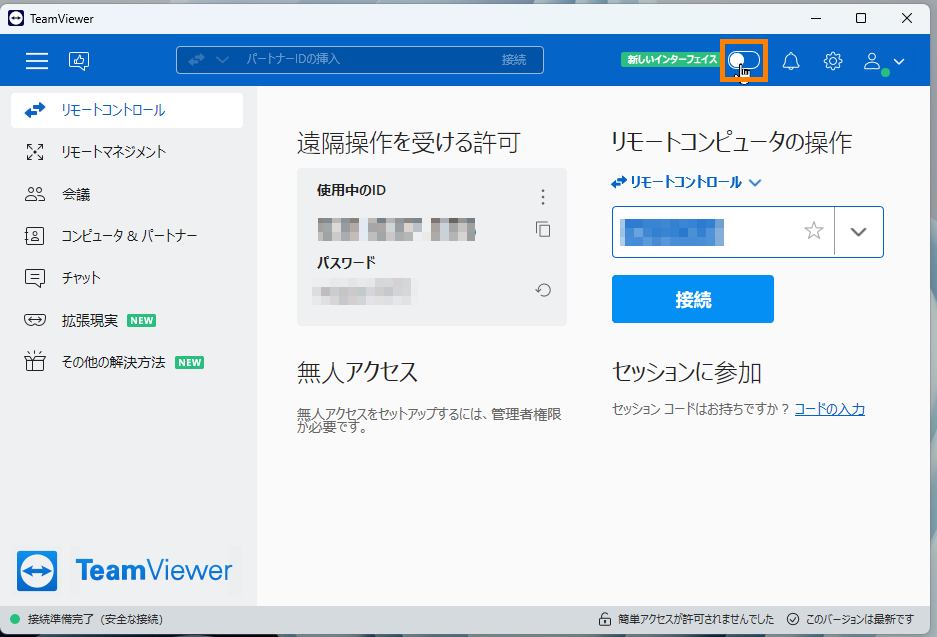Open チャット in the sidebar
This screenshot has height=637, width=937.
127,278
